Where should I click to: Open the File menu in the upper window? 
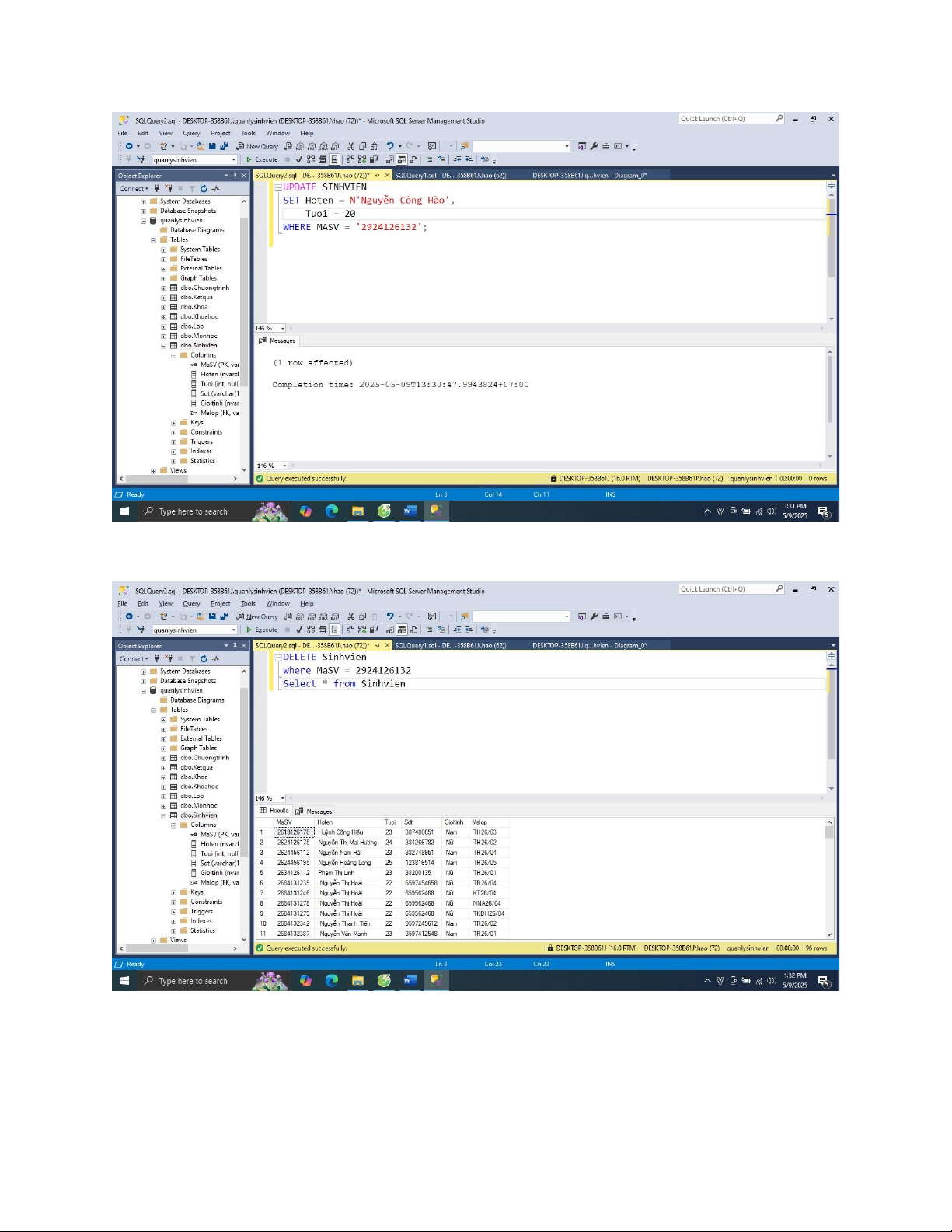click(122, 133)
